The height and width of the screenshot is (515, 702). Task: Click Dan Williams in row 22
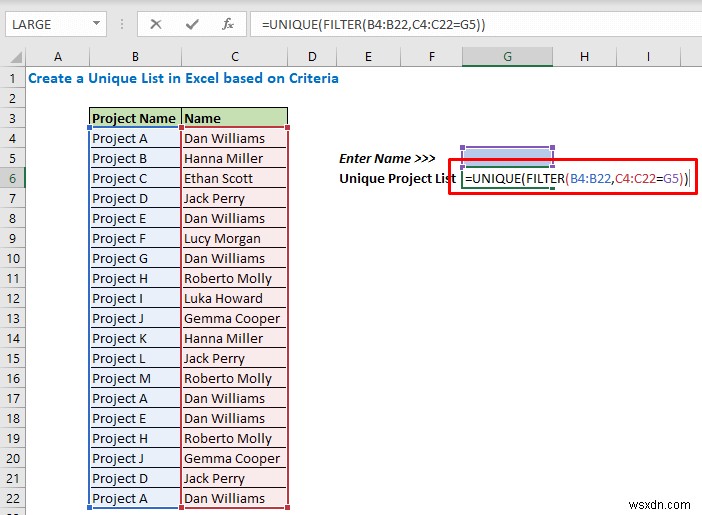click(234, 498)
